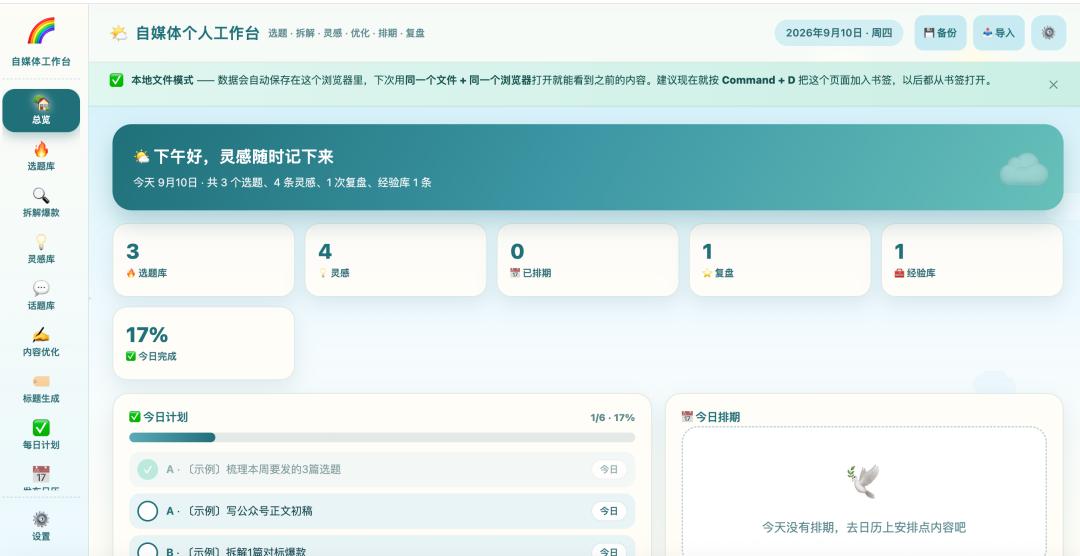This screenshot has width=1080, height=556.
Task: Click 今日 tag on 写公众号正文初稿
Action: pos(609,511)
